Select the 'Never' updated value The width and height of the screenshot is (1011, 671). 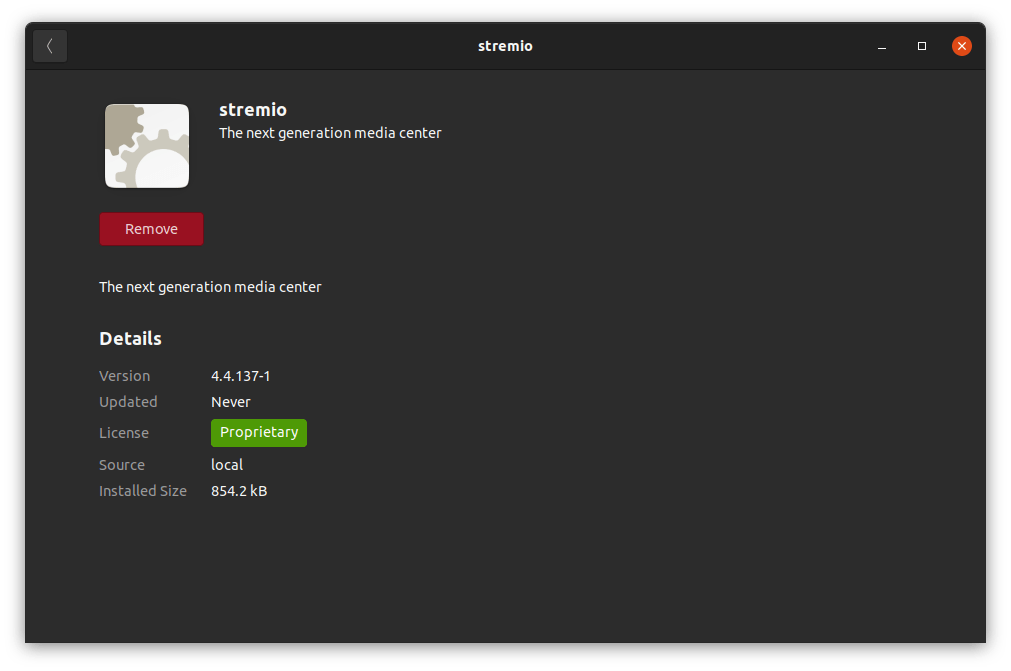231,402
